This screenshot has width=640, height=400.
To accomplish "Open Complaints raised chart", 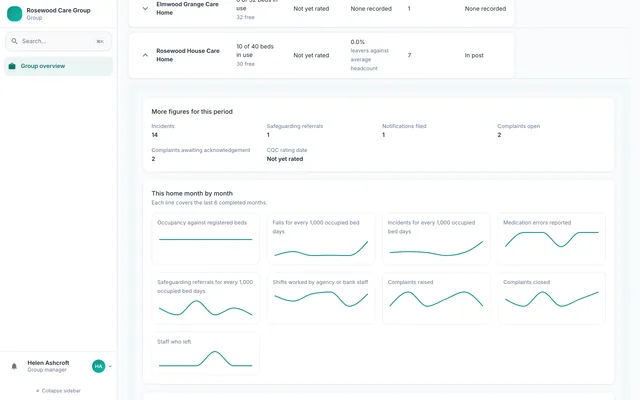I will 436,298.
